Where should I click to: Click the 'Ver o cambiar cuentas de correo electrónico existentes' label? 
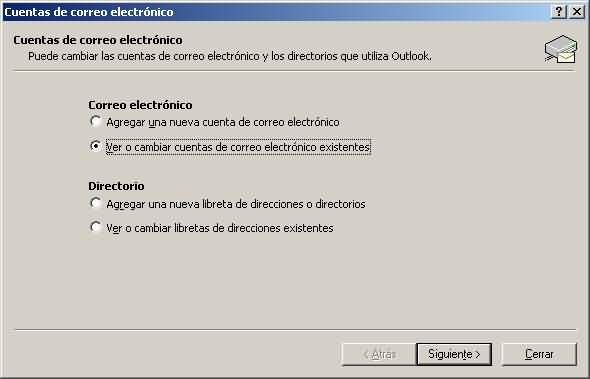pos(238,147)
